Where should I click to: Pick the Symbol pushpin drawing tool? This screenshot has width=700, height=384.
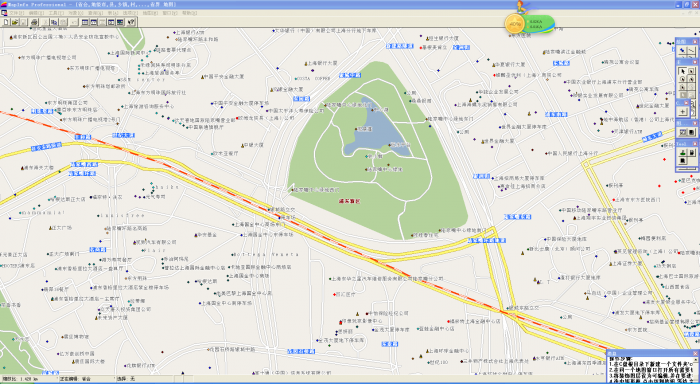682,50
